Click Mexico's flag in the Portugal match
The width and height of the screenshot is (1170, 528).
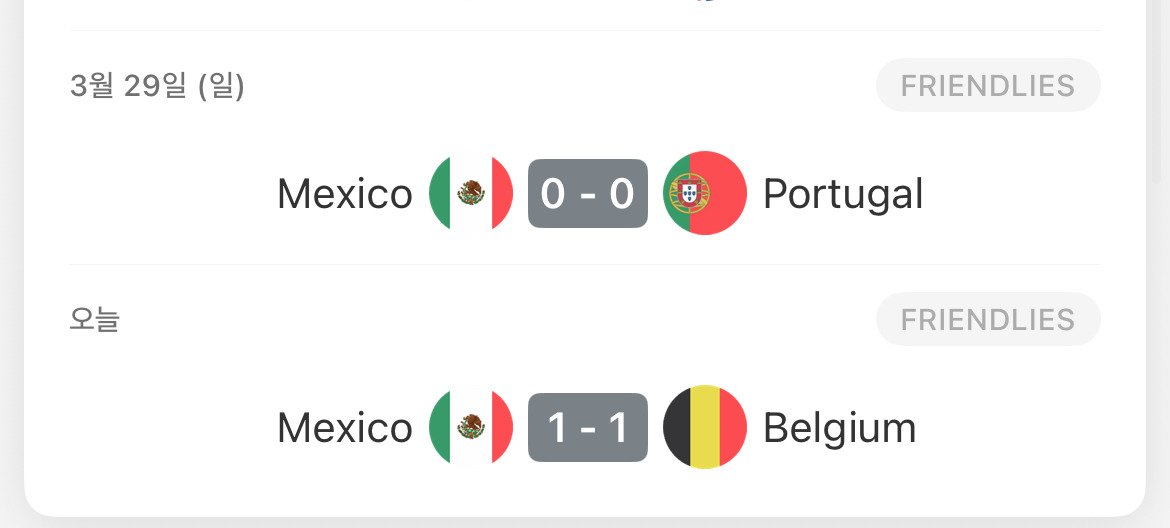tap(471, 193)
